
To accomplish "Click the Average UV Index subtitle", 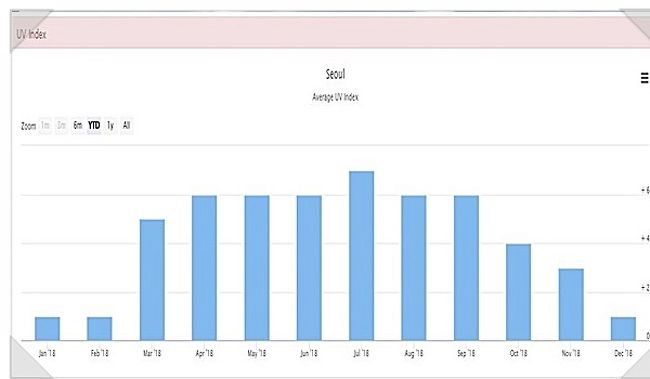I will pos(335,97).
